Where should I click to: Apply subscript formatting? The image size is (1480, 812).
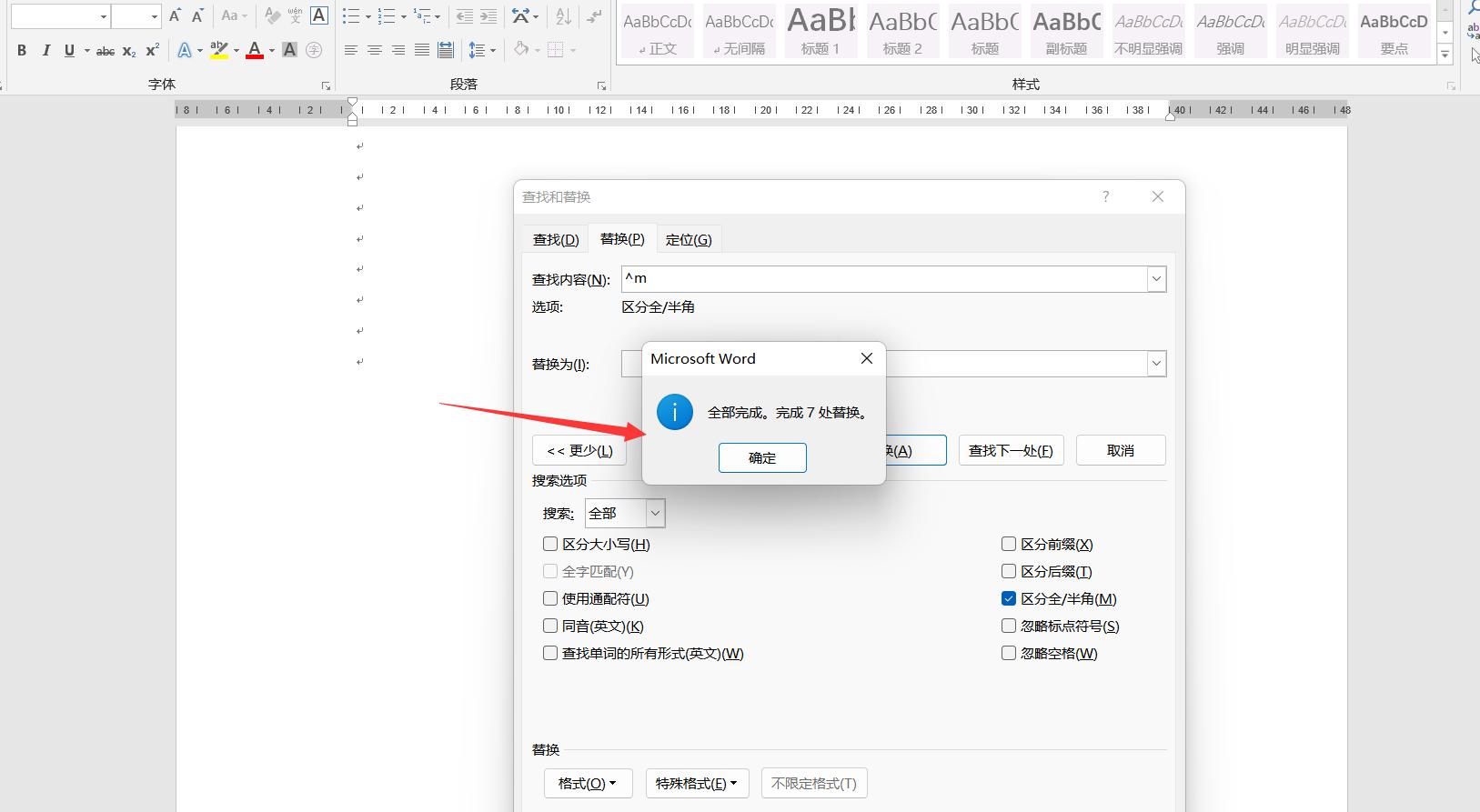click(x=129, y=51)
